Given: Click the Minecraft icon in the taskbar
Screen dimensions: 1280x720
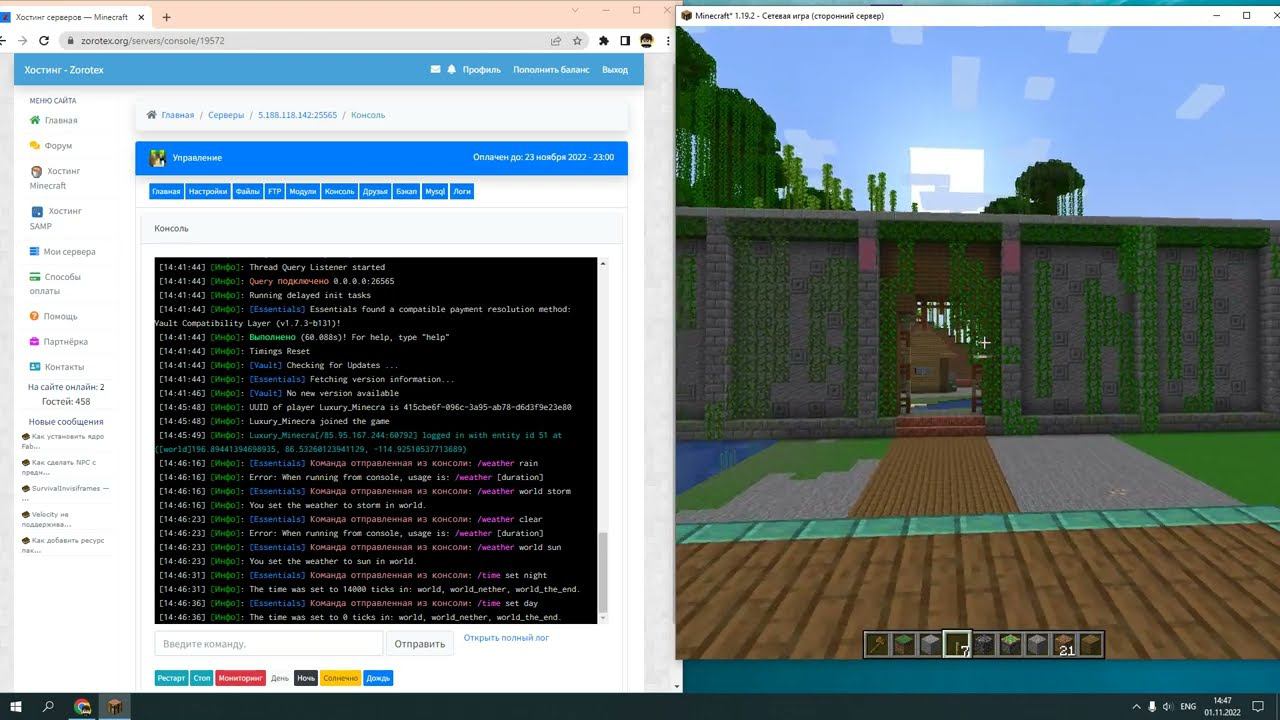Looking at the screenshot, I should click(x=115, y=706).
